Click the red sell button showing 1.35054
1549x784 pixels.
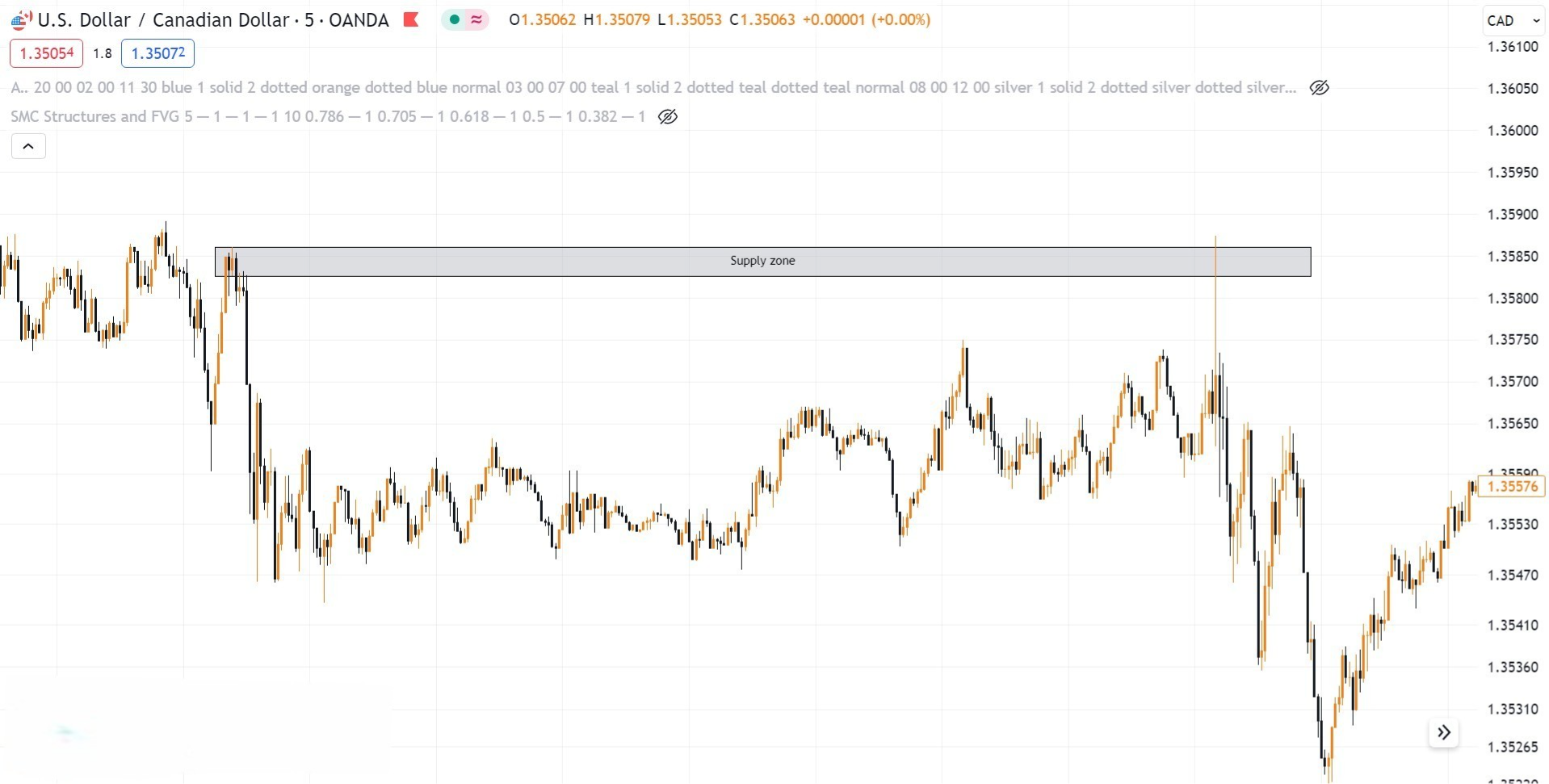point(46,53)
